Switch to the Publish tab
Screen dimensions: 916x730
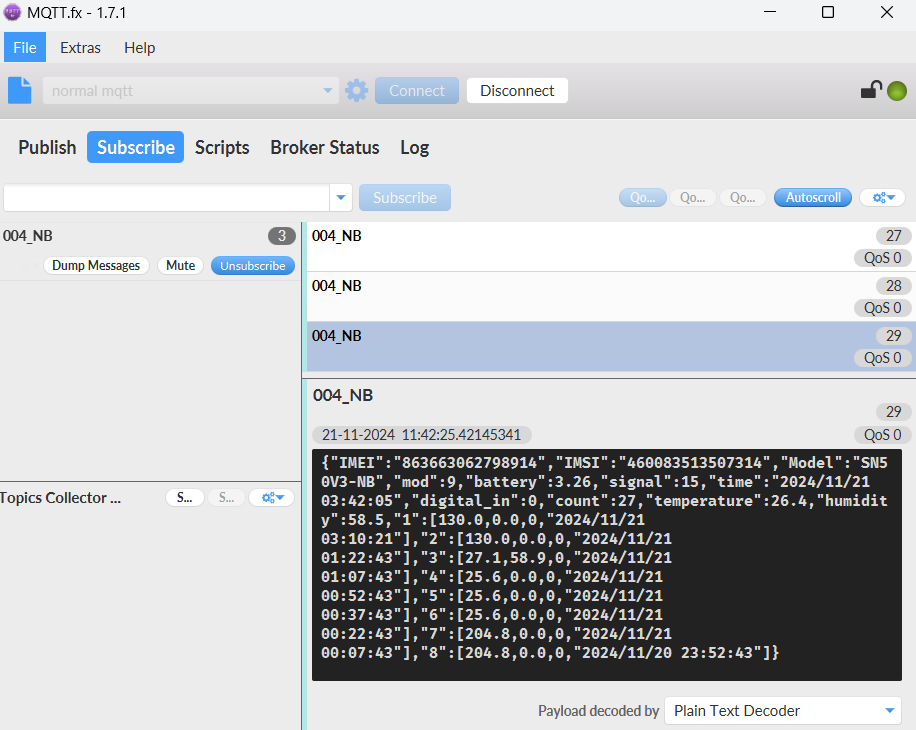[x=47, y=147]
